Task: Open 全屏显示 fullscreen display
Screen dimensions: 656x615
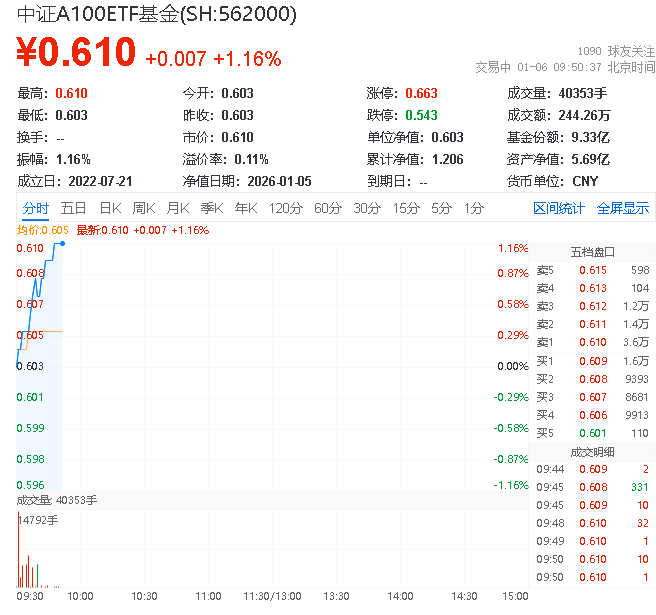Action: tap(622, 208)
